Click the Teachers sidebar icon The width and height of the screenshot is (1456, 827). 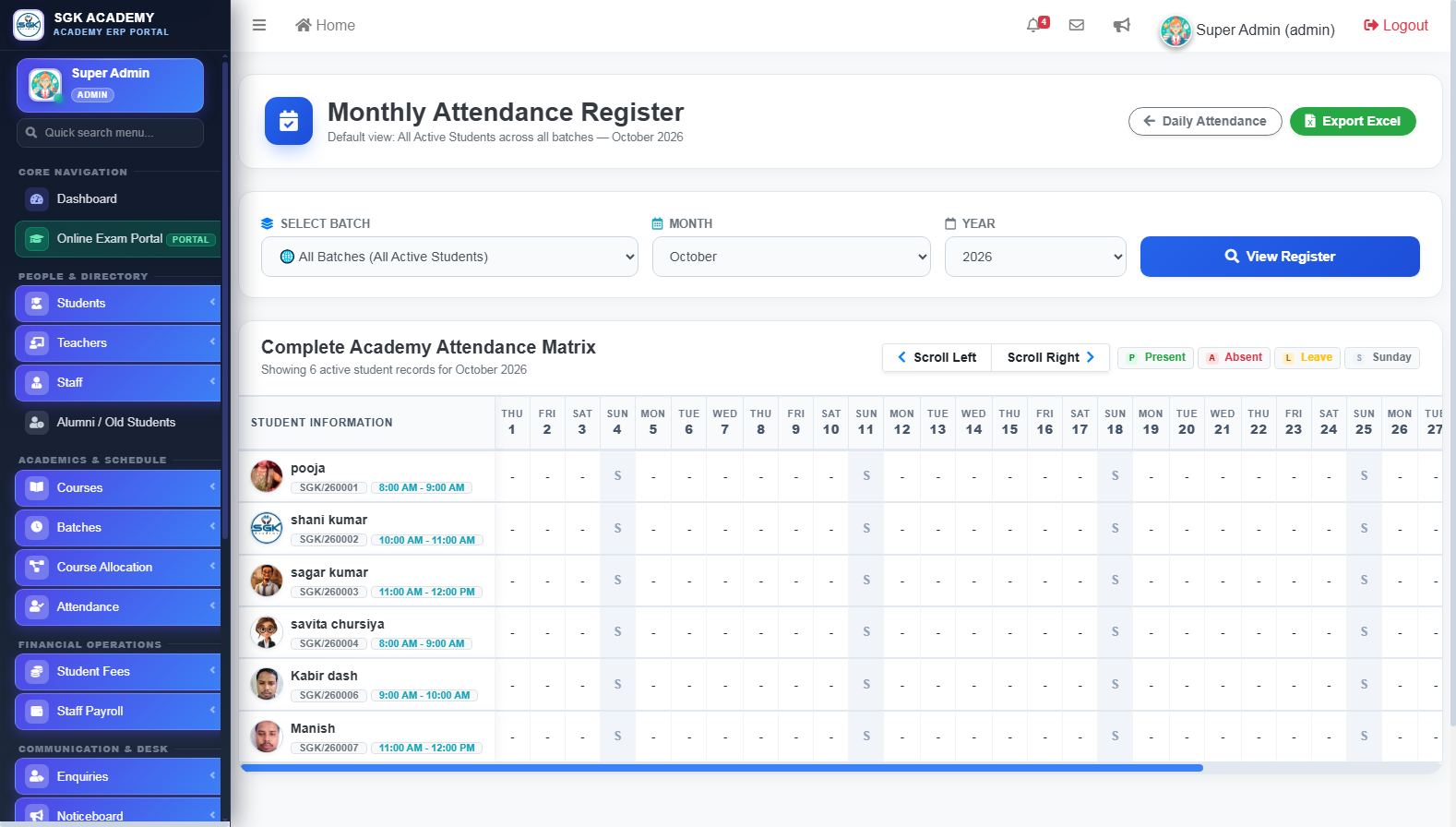37,342
